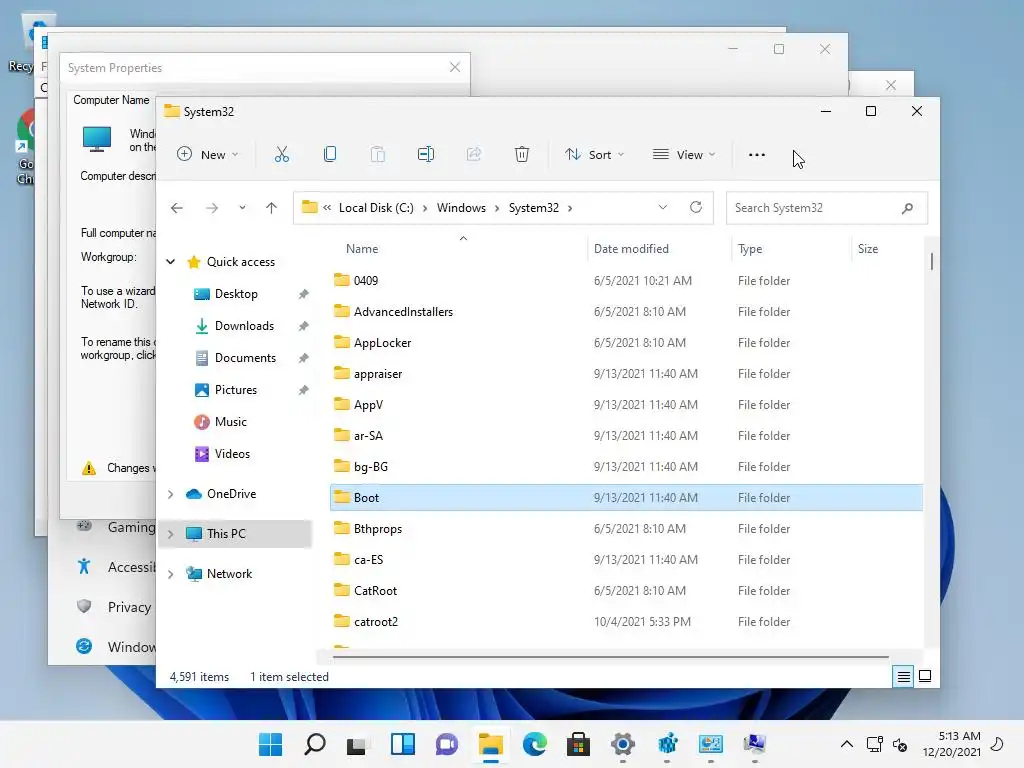Screen dimensions: 1024x768
Task: Open Microsoft Store on the taskbar
Action: click(x=579, y=744)
